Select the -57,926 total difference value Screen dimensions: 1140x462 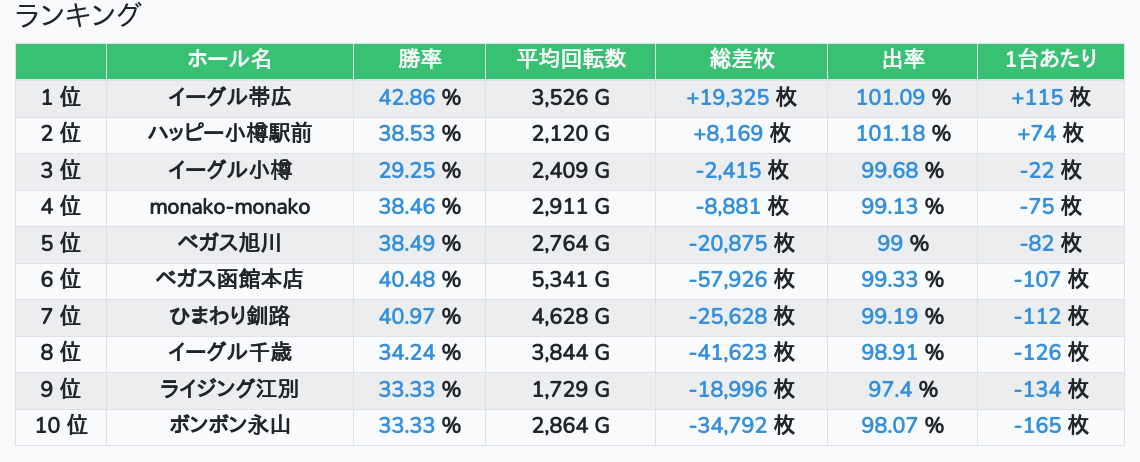[x=728, y=280]
